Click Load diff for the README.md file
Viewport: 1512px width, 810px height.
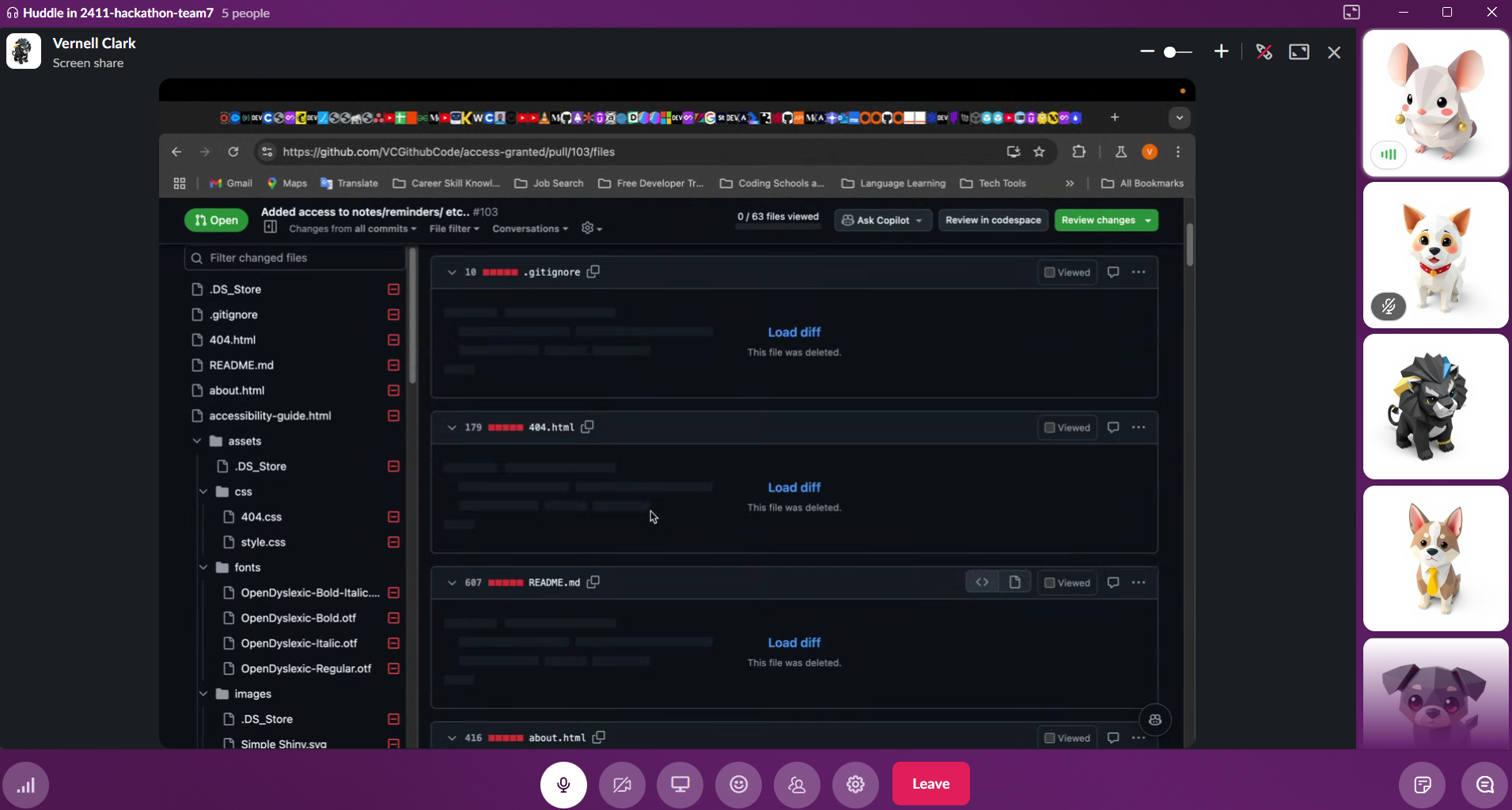794,642
